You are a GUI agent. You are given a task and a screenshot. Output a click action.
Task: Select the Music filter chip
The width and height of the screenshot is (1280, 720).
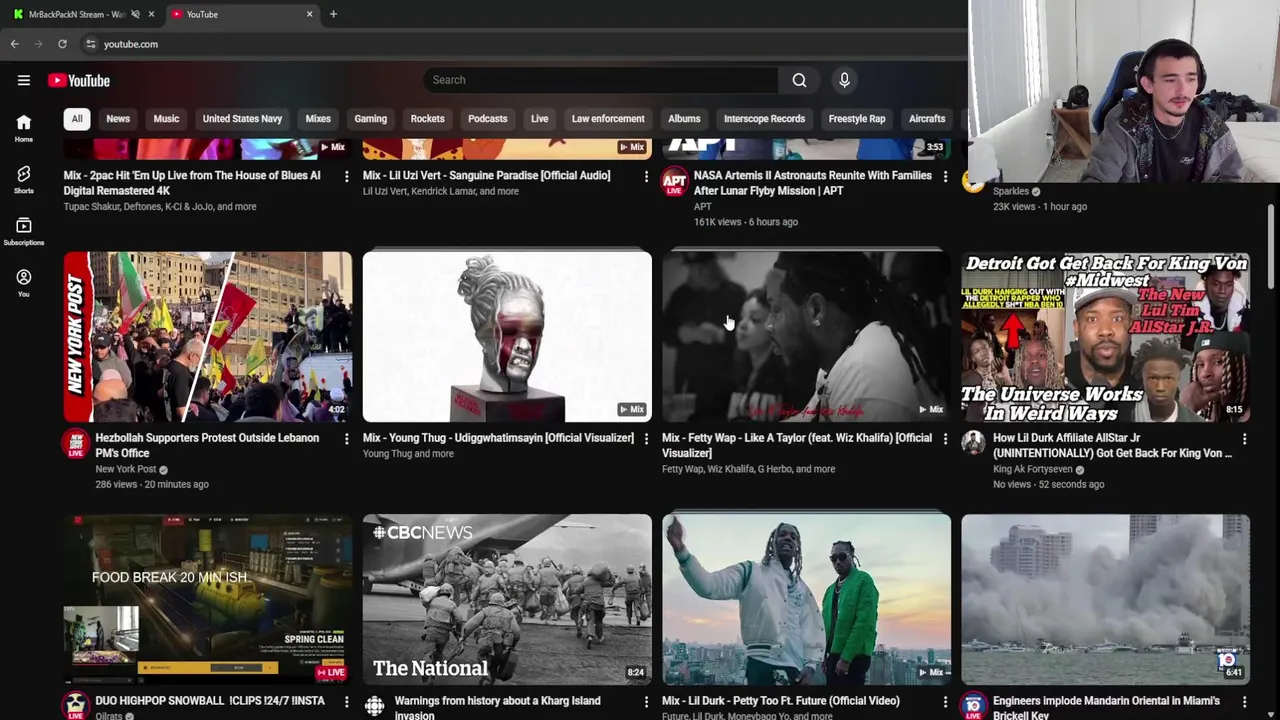point(166,119)
